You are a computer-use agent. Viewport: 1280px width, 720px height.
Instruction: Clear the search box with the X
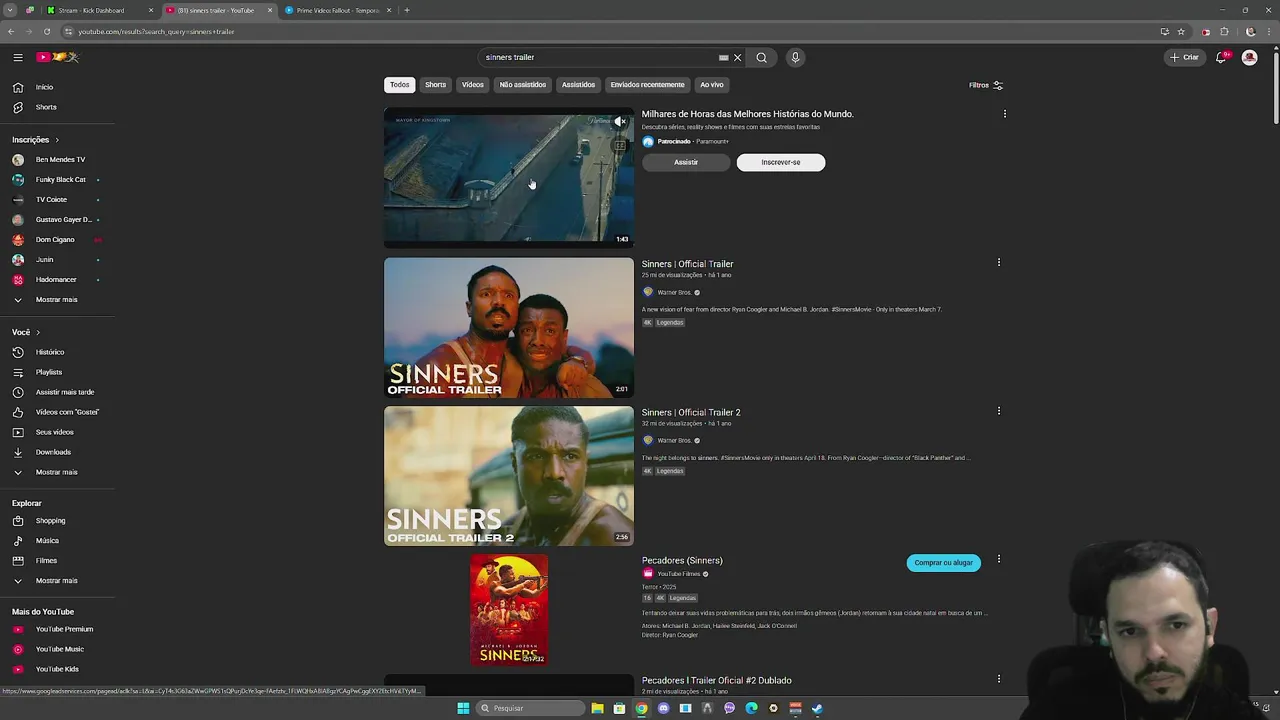738,57
